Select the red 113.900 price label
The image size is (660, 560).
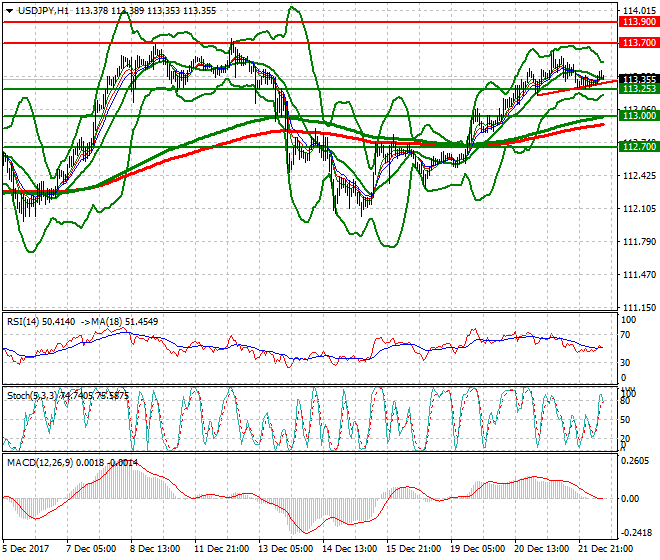pos(638,21)
